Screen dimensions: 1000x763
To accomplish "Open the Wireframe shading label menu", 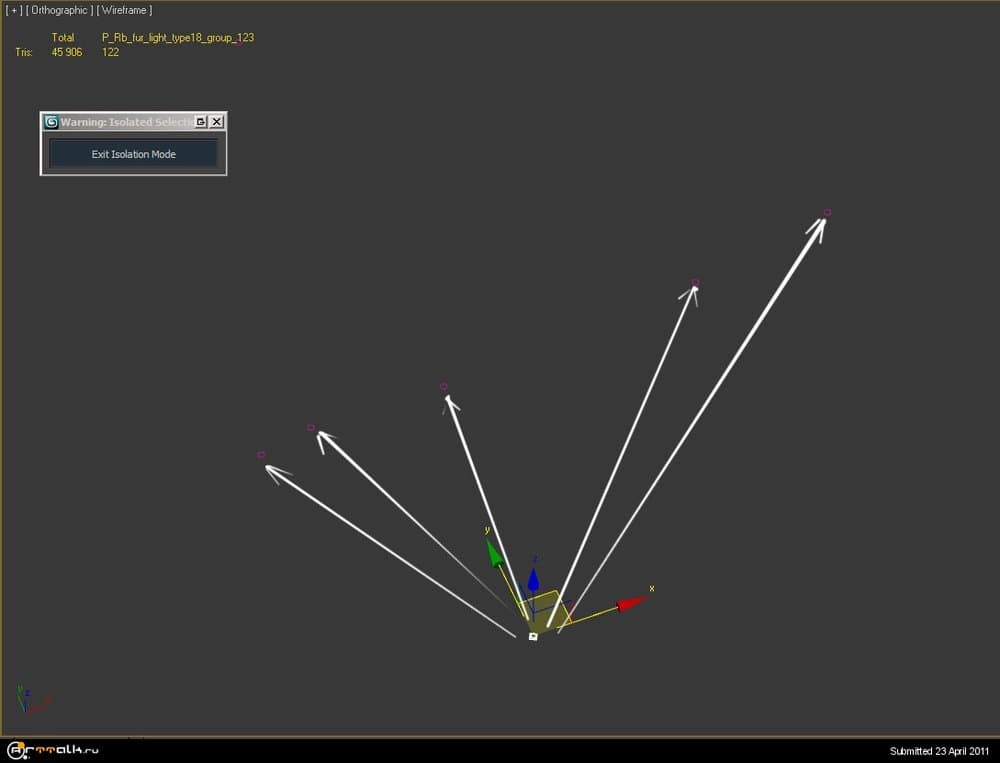I will (x=124, y=10).
